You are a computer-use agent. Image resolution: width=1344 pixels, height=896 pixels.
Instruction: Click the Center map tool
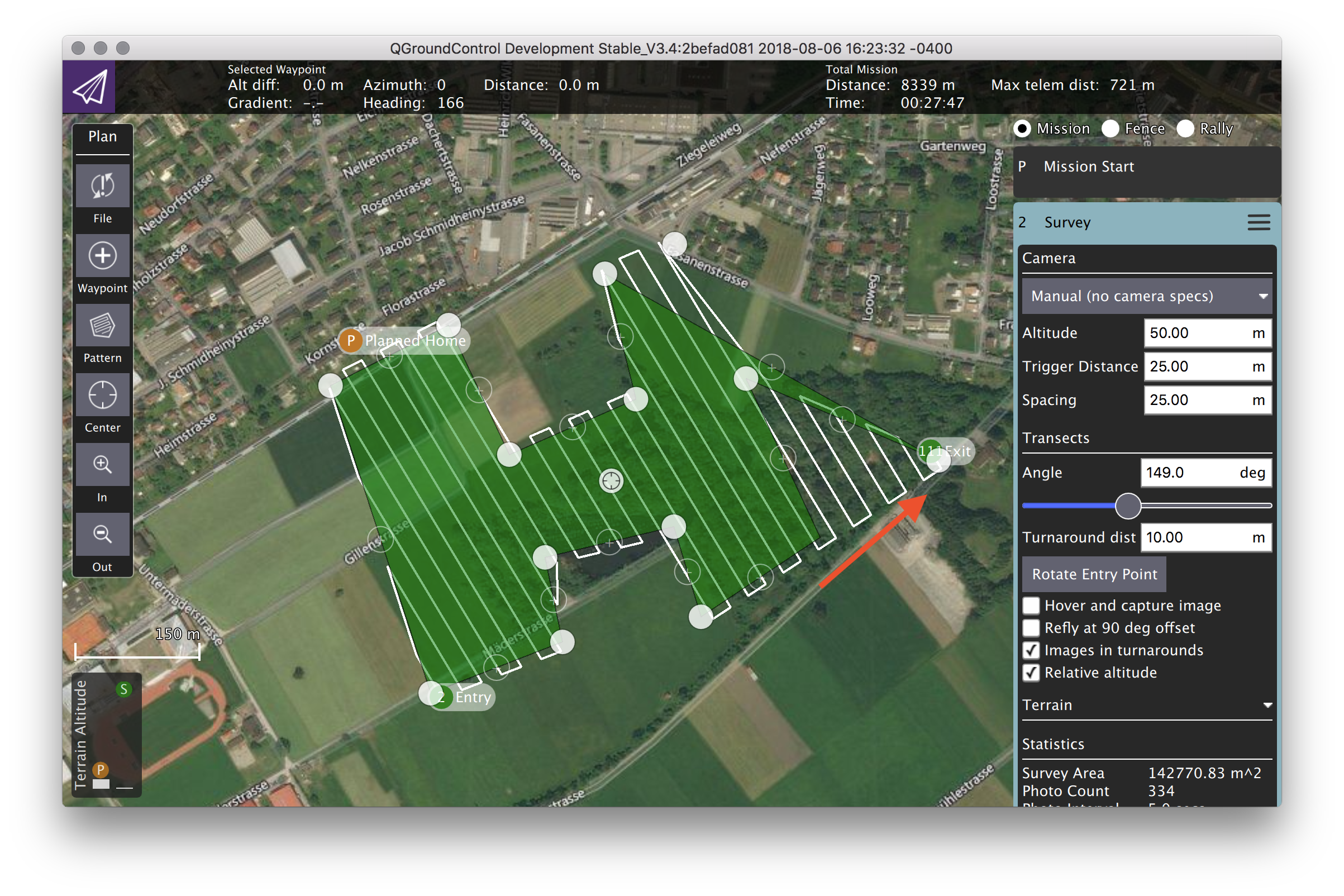click(102, 395)
